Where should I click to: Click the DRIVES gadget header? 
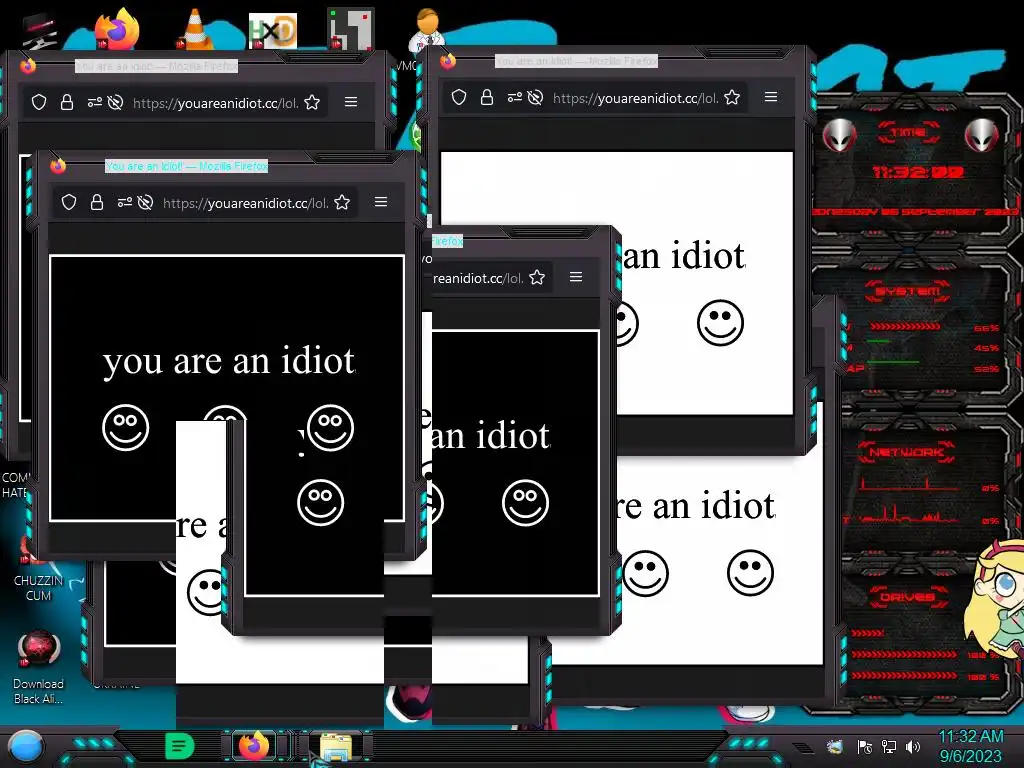click(x=906, y=597)
